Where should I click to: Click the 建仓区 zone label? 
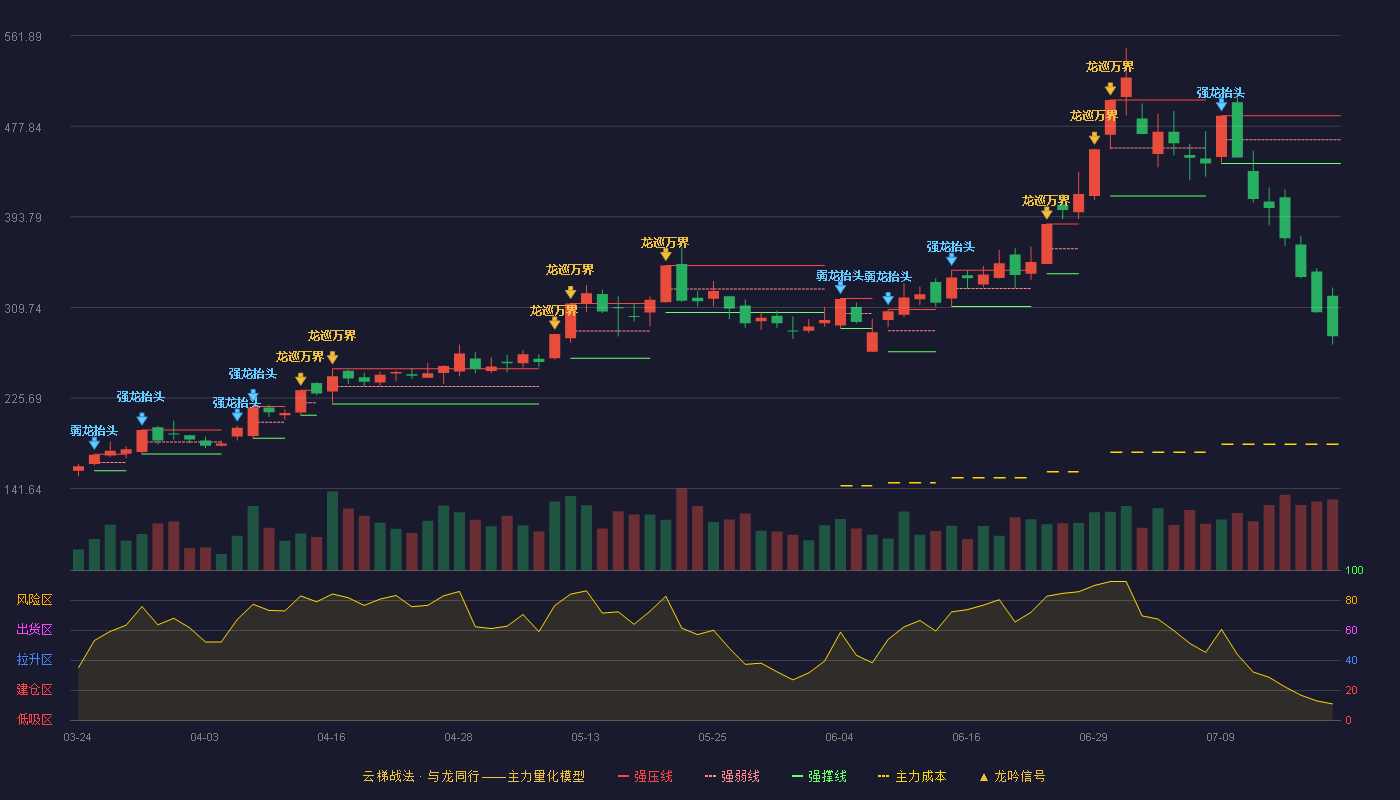pos(34,690)
